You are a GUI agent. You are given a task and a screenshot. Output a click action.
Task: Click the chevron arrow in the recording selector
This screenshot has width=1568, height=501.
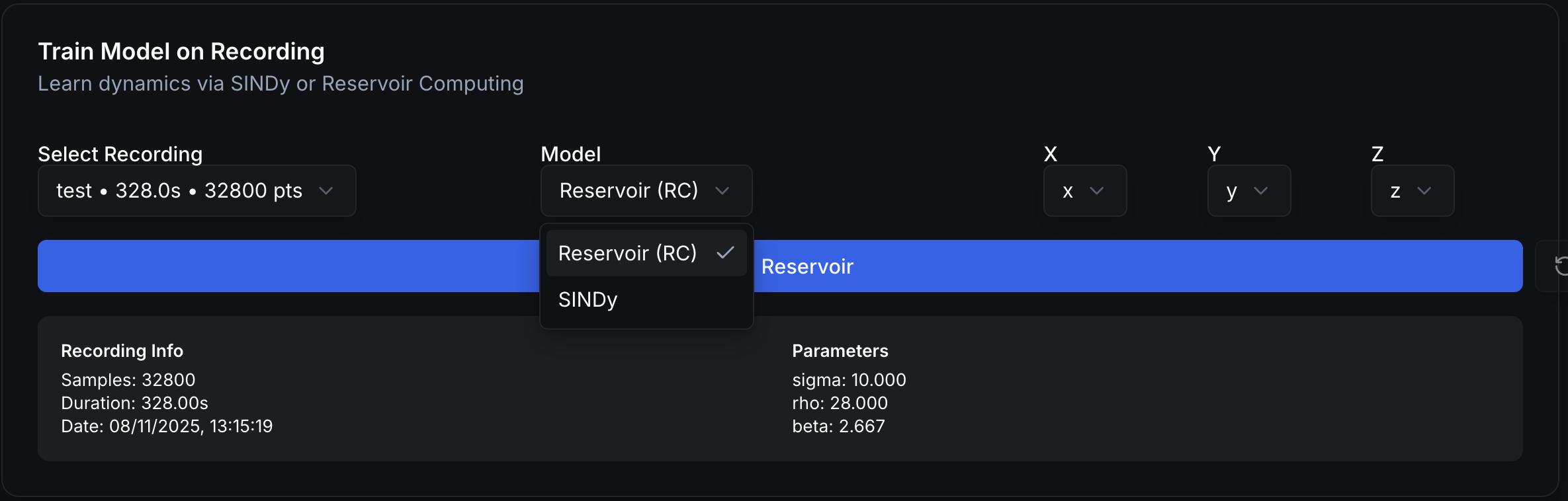point(326,191)
